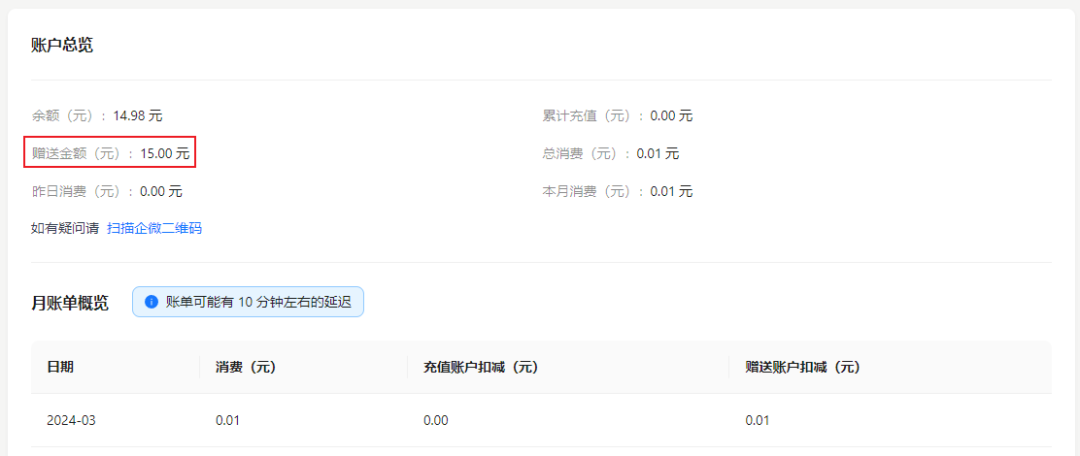Select the 0.00 value under 充值账户扣减
Screen dimensions: 1080x456
coord(436,420)
